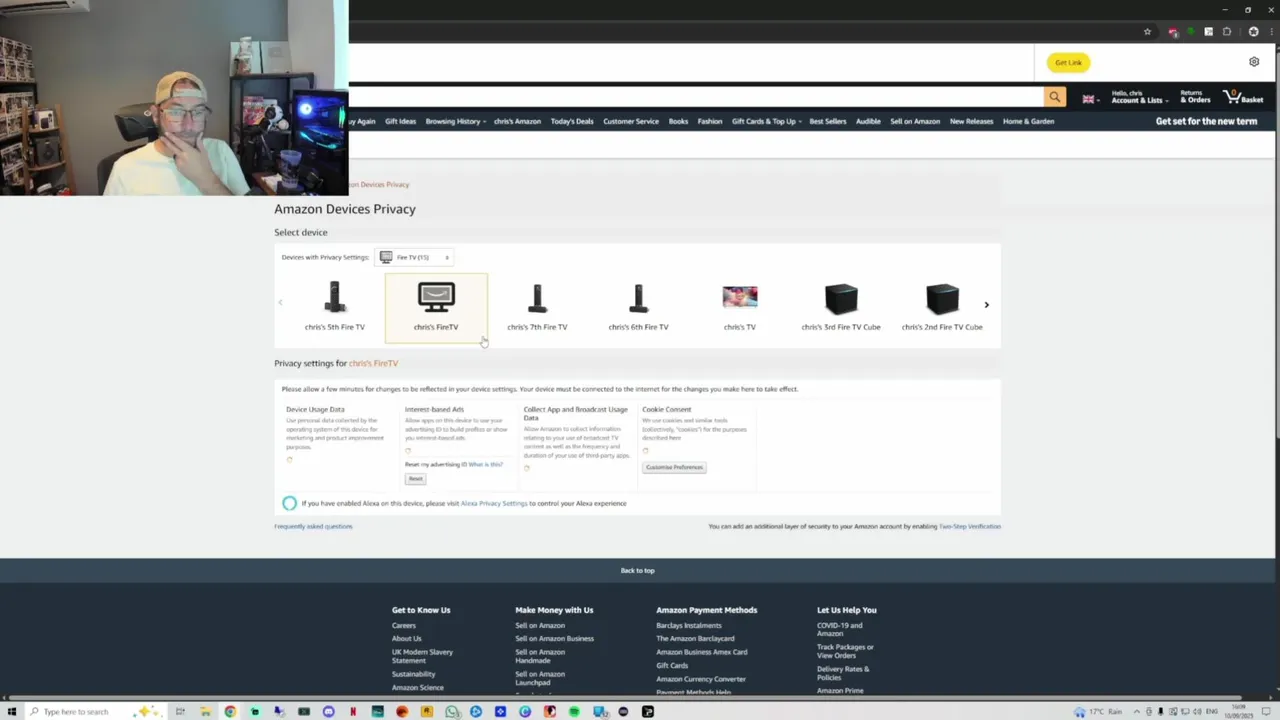
Task: Open the Chrome three-dot menu
Action: 1270,32
